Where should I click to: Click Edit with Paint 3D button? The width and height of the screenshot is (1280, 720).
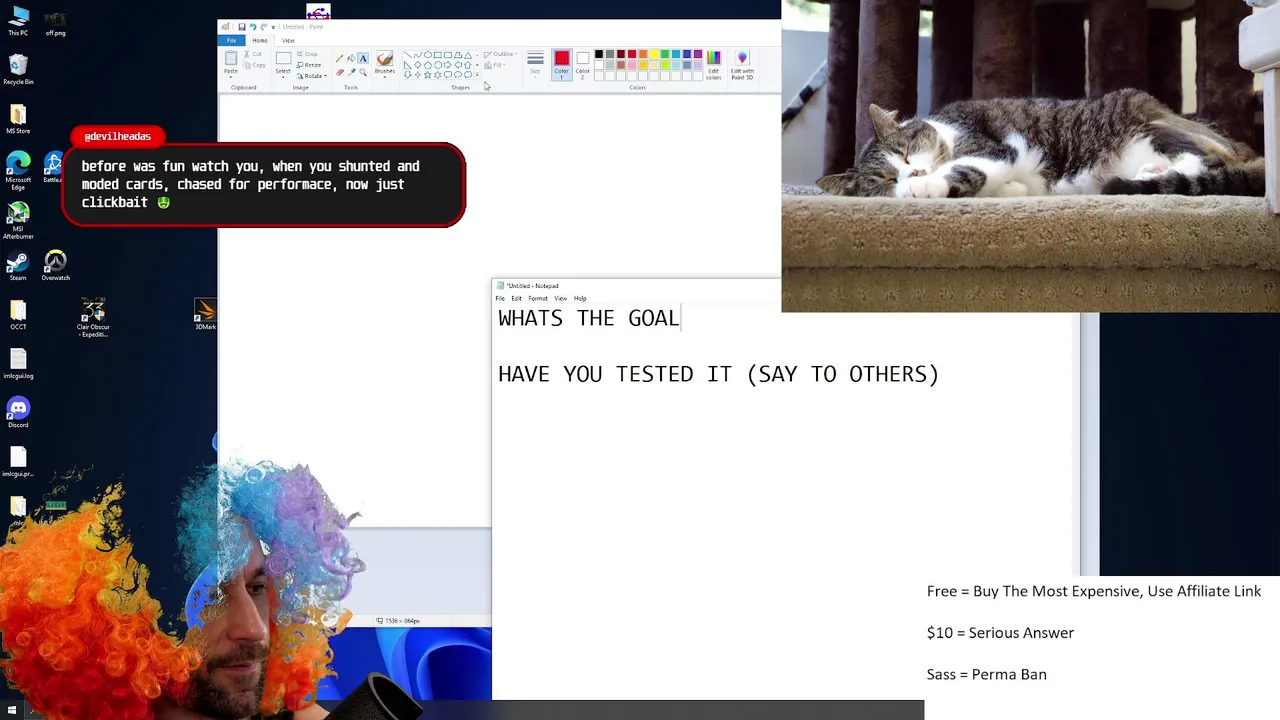(x=742, y=65)
